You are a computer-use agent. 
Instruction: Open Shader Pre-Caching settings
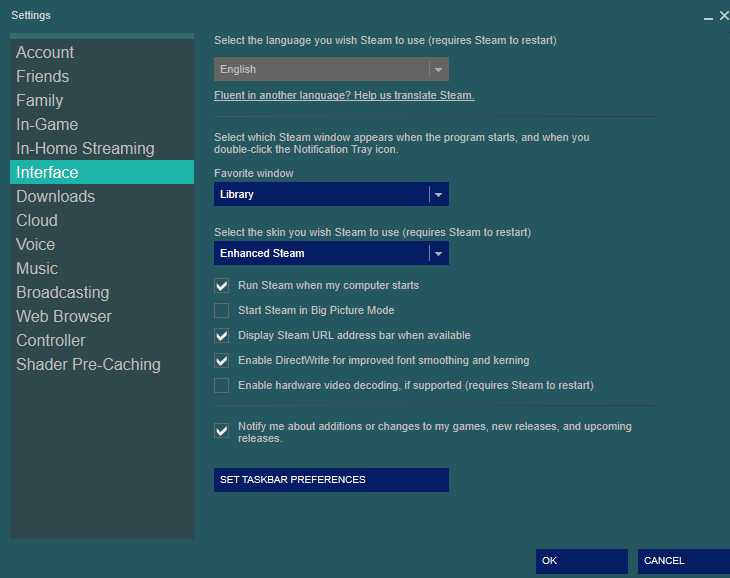(x=101, y=364)
